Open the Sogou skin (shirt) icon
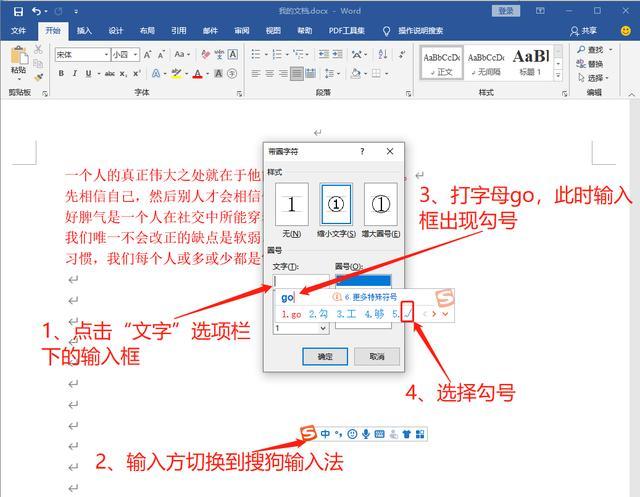 pos(407,434)
